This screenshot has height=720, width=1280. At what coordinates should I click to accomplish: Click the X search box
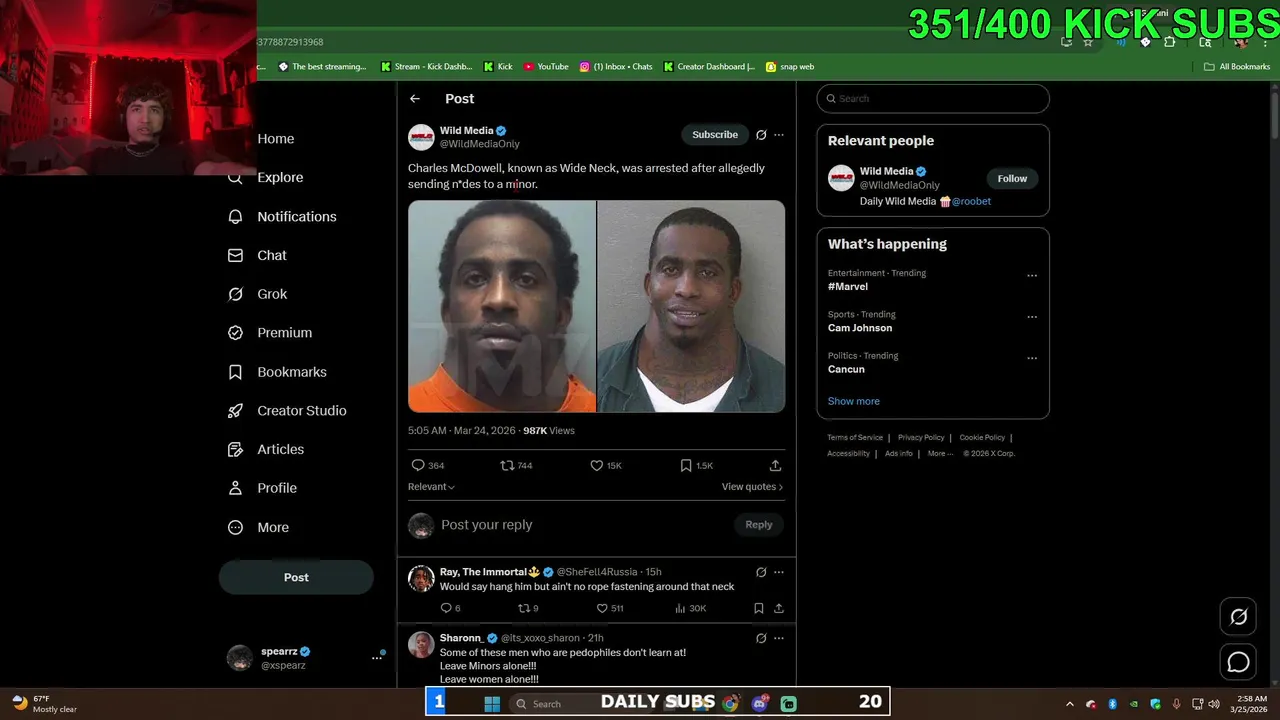point(933,99)
